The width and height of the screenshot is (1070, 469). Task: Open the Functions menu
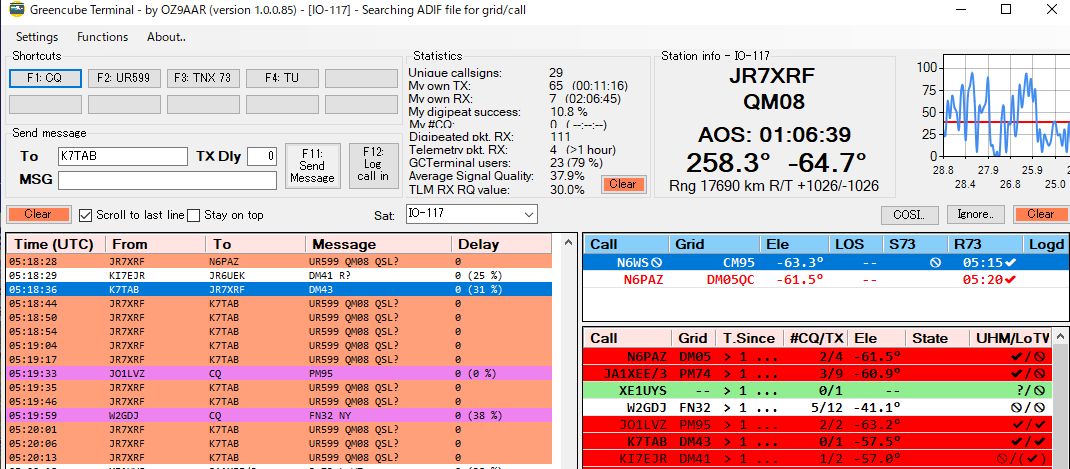(102, 37)
